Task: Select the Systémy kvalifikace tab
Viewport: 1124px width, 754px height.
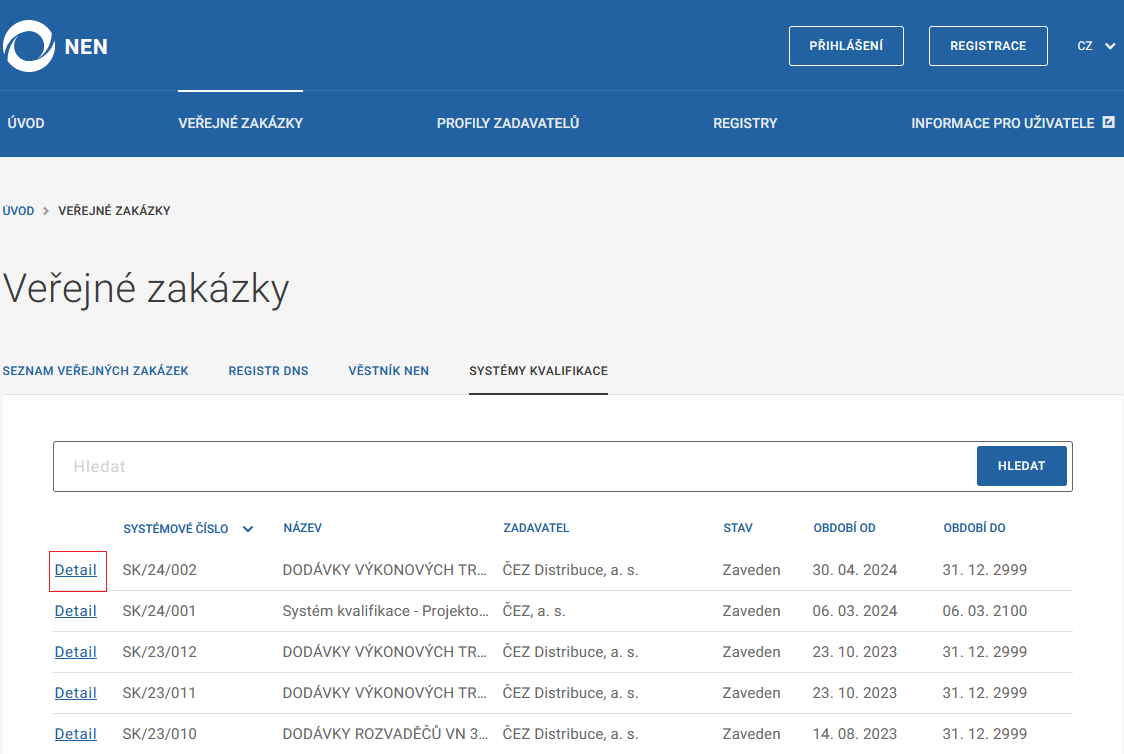Action: click(538, 371)
